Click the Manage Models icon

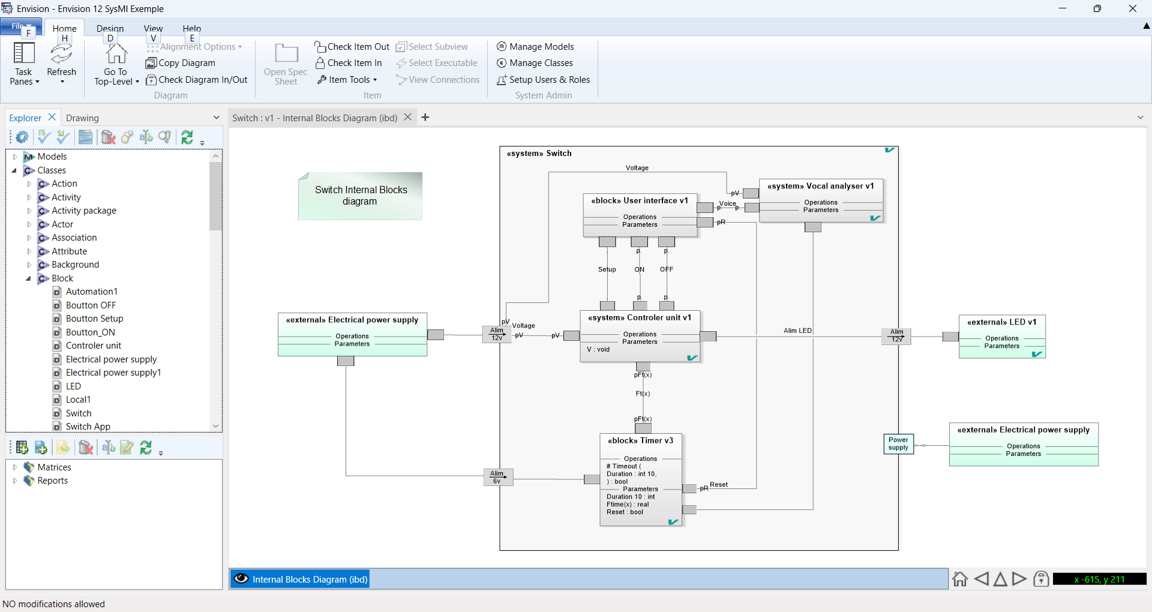tap(502, 47)
